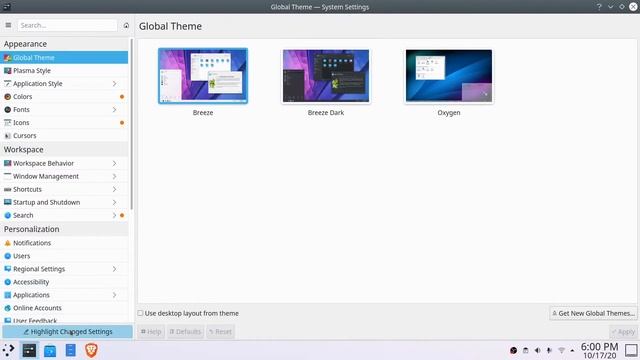Image resolution: width=640 pixels, height=360 pixels.
Task: Click the clock showing 6:00 PM
Action: tap(599, 347)
